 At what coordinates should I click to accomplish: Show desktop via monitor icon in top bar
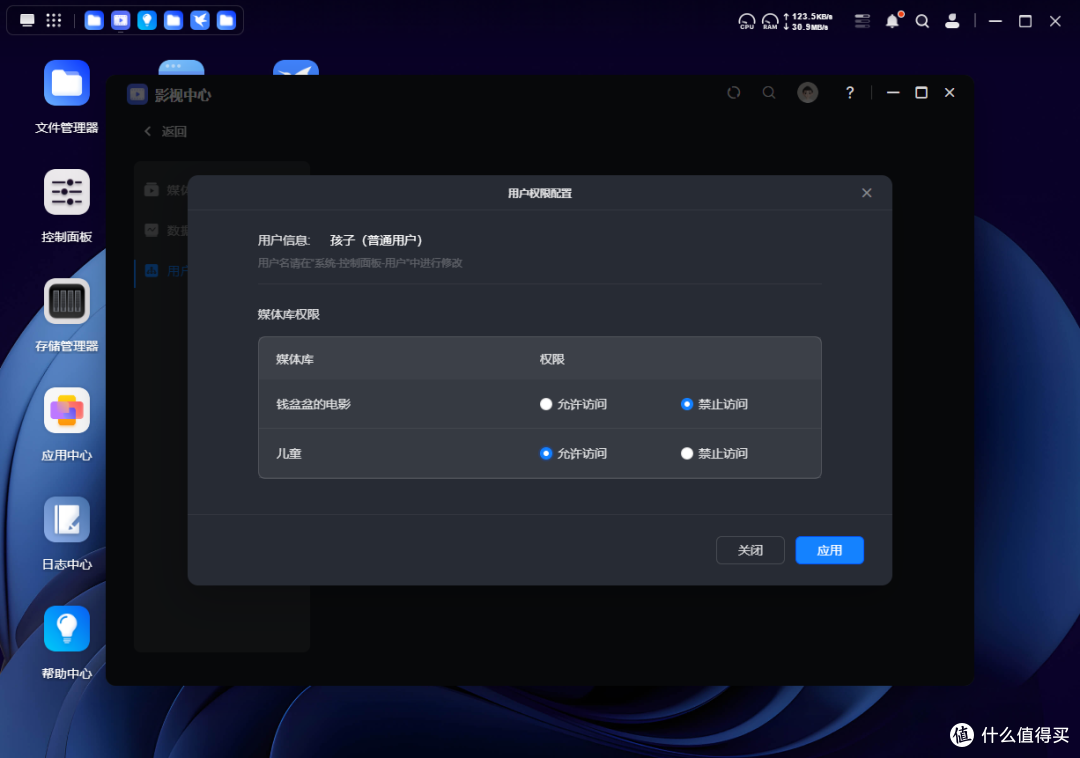28,20
